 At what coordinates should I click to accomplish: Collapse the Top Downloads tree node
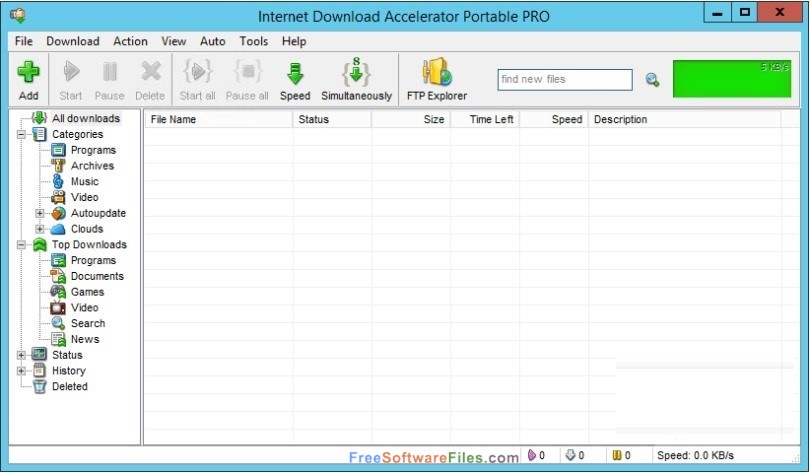point(21,245)
